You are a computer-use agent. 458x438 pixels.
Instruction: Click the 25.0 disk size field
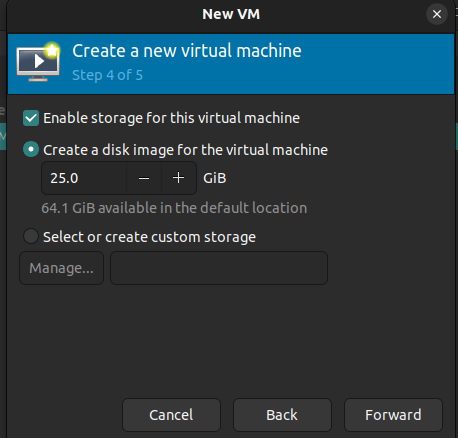pyautogui.click(x=84, y=178)
